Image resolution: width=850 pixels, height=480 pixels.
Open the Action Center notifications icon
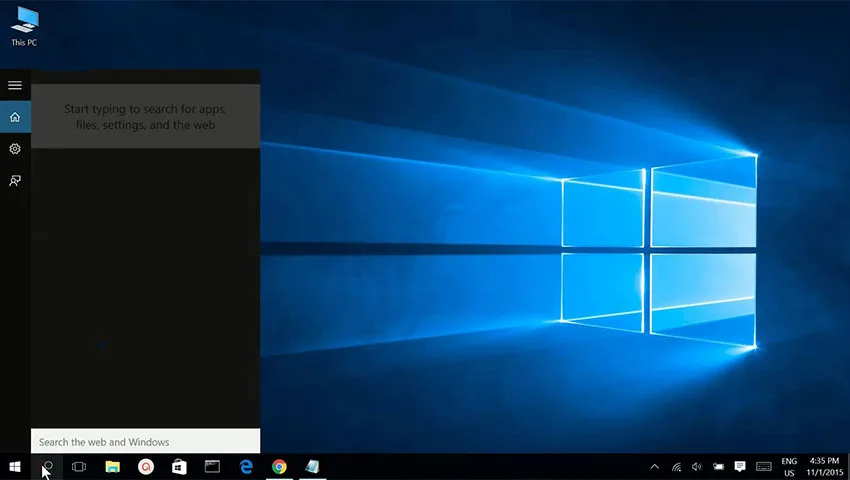740,466
